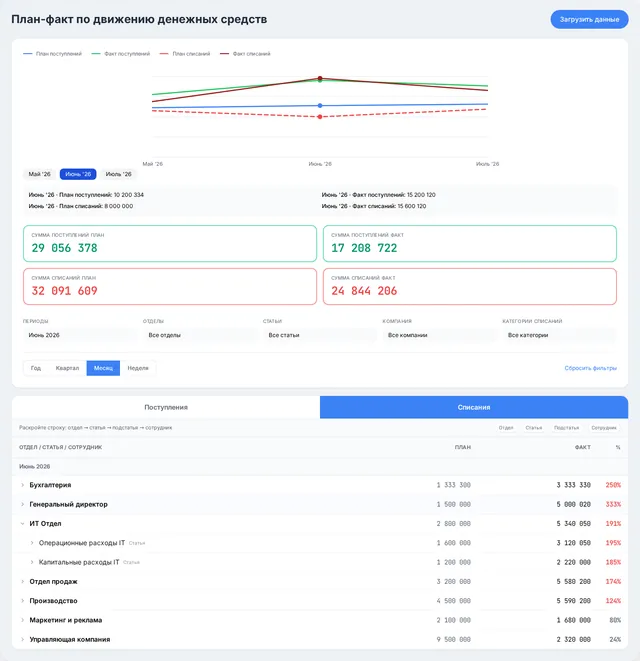Expand the Отдел продаж row
This screenshot has height=661, width=640.
click(x=23, y=582)
